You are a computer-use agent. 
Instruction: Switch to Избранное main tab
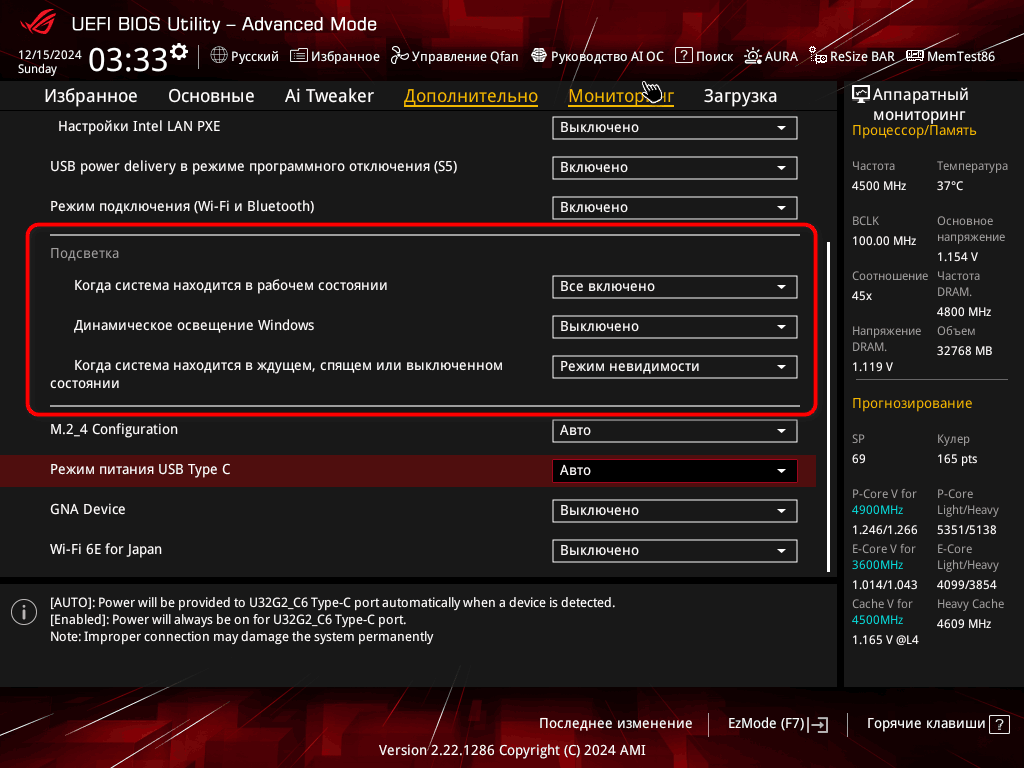pos(91,96)
